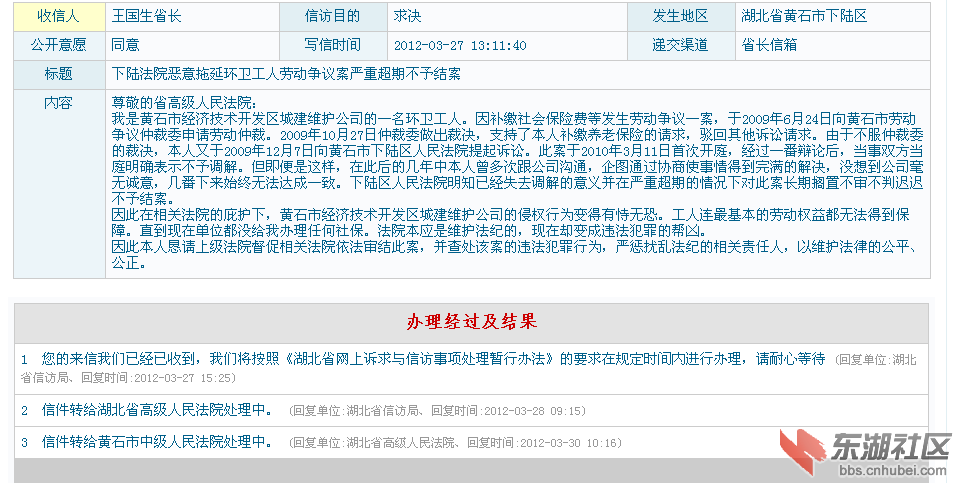Click reply 1 timestamp 2012-03-27 15:25

point(183,378)
